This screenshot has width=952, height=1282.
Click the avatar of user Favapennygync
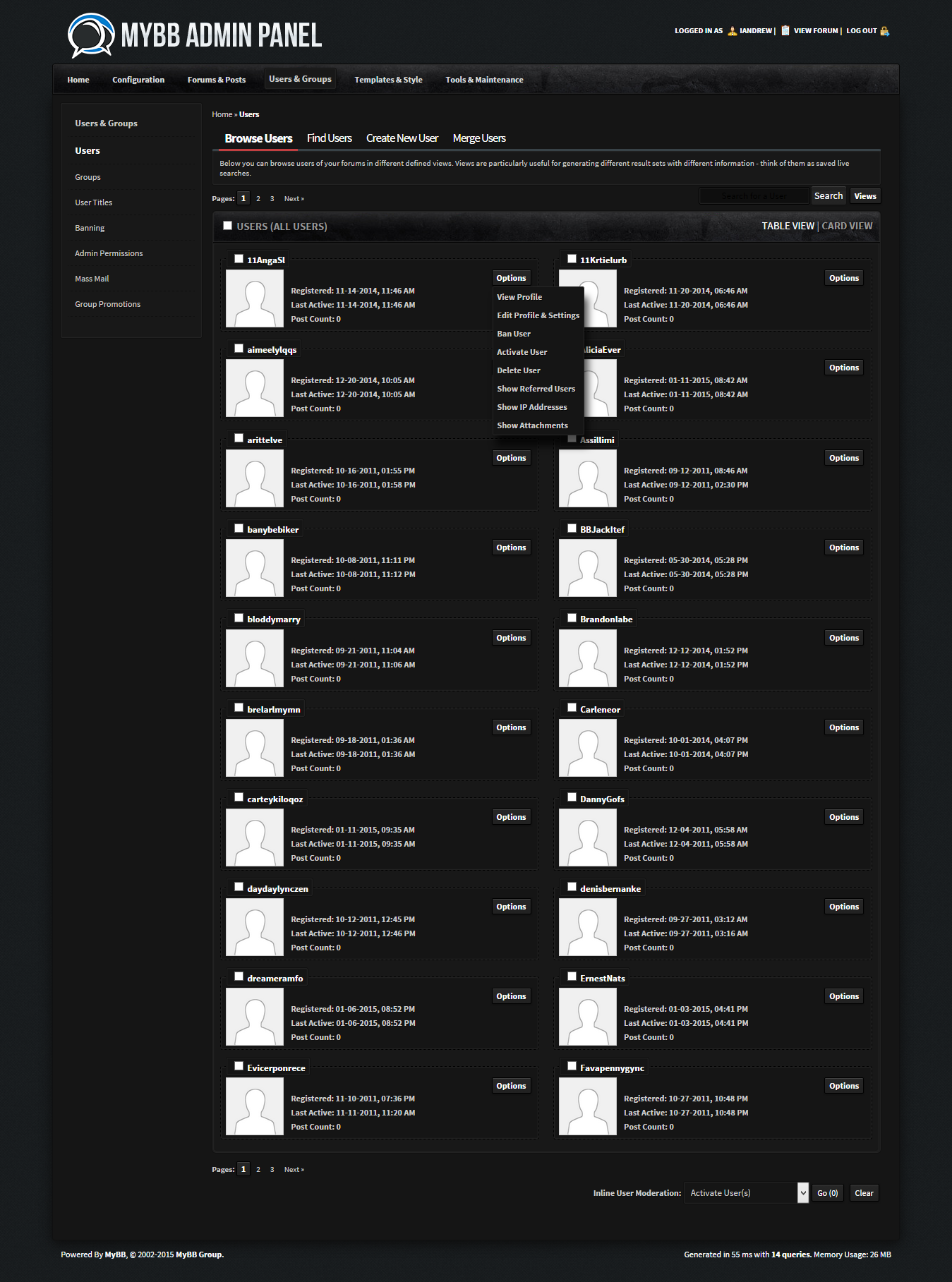tap(587, 1106)
